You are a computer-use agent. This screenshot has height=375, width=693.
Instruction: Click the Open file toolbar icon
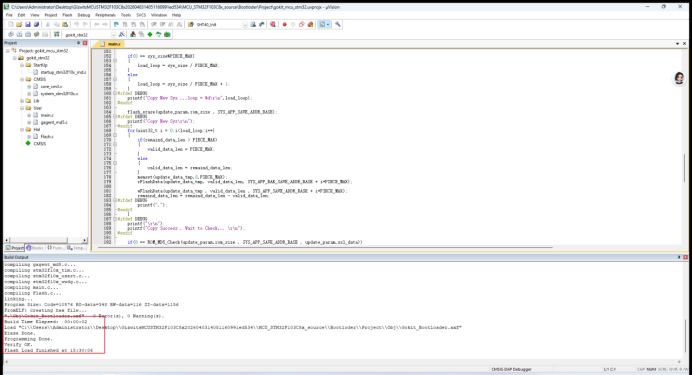19,24
